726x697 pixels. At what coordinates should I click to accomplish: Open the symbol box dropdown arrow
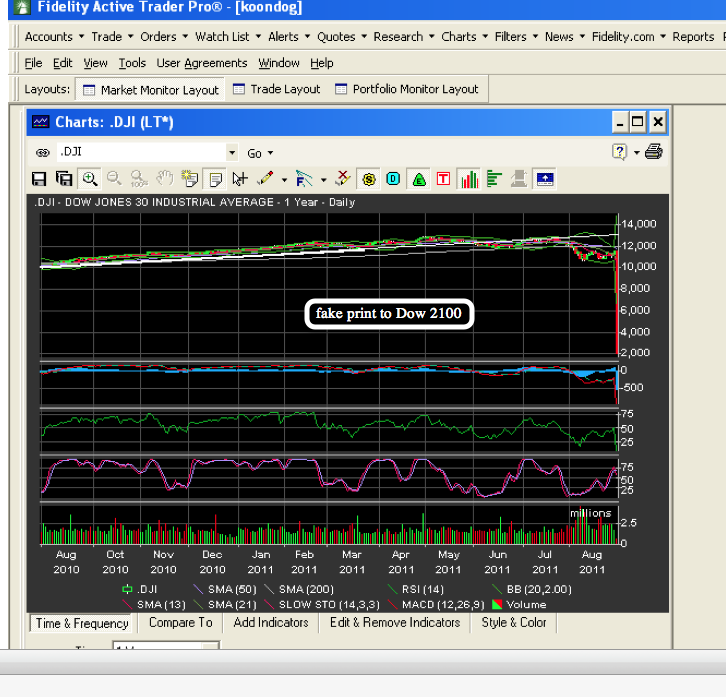click(232, 152)
